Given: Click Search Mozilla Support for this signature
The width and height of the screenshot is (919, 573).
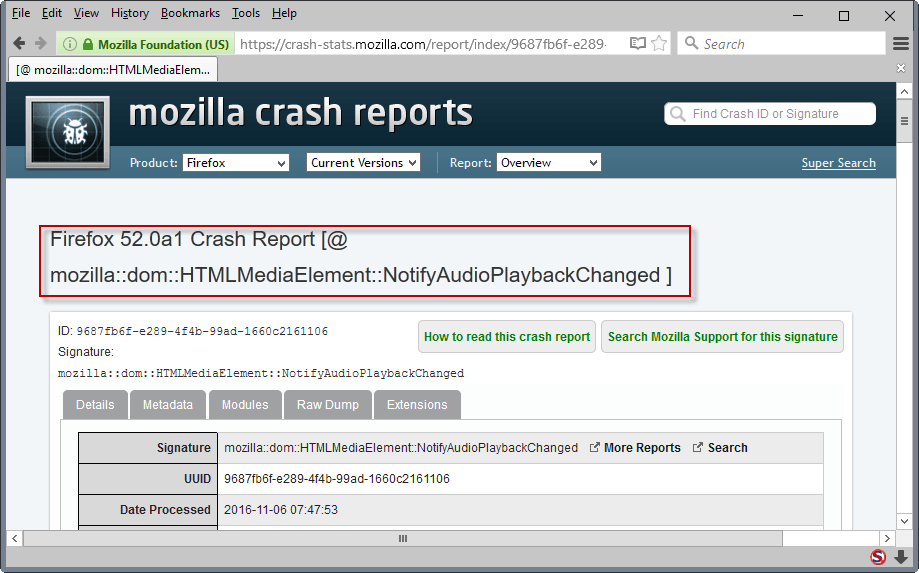Looking at the screenshot, I should pos(723,337).
